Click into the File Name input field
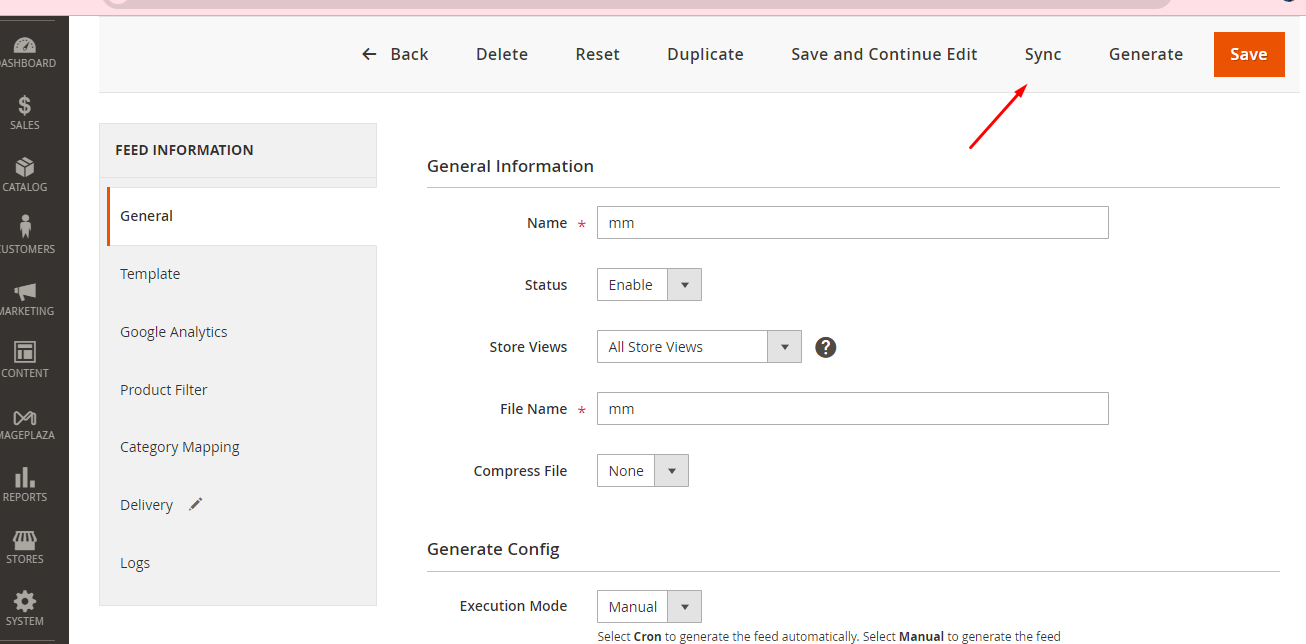This screenshot has height=644, width=1306. [x=852, y=409]
